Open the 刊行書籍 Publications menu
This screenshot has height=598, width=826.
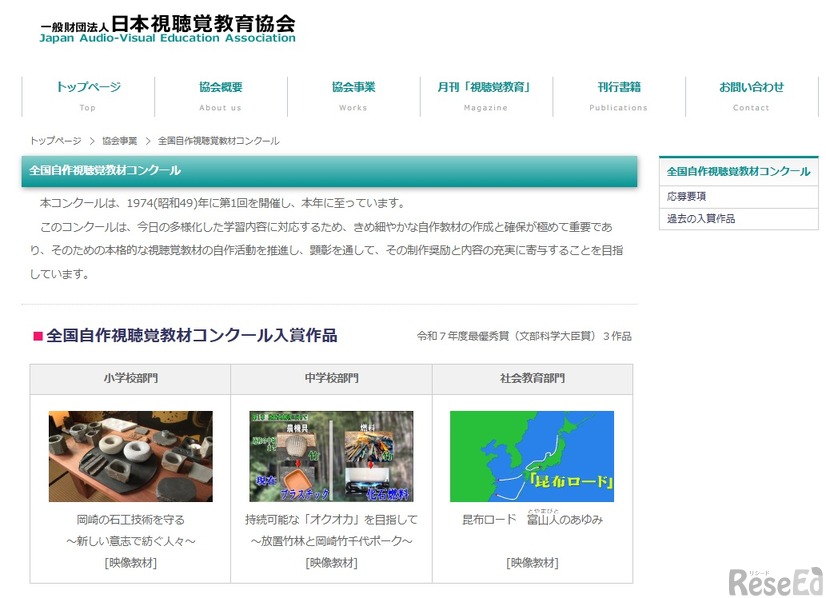[x=619, y=96]
